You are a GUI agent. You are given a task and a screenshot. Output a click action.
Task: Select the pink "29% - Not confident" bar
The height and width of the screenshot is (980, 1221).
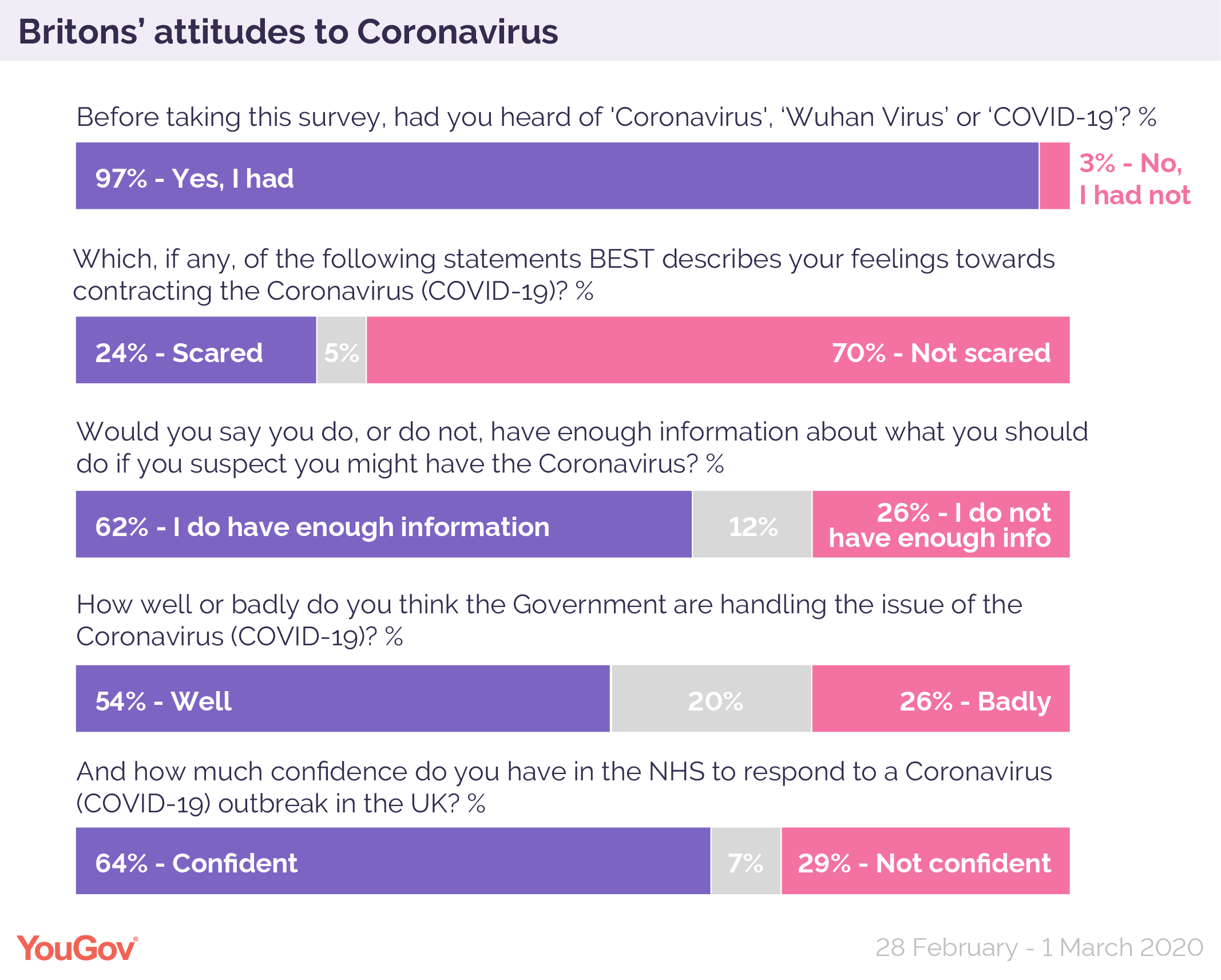tap(925, 861)
